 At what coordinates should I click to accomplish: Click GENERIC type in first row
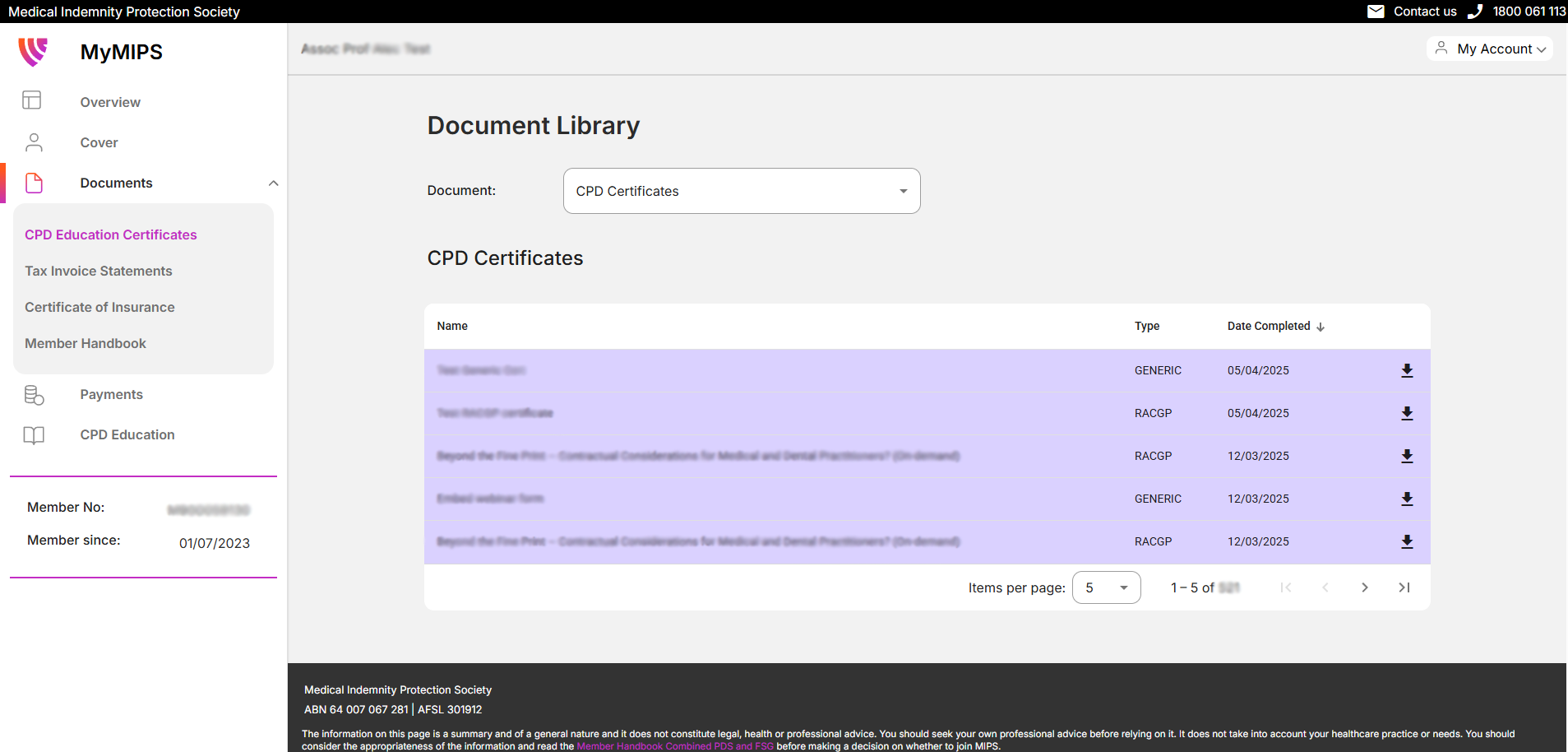1158,370
